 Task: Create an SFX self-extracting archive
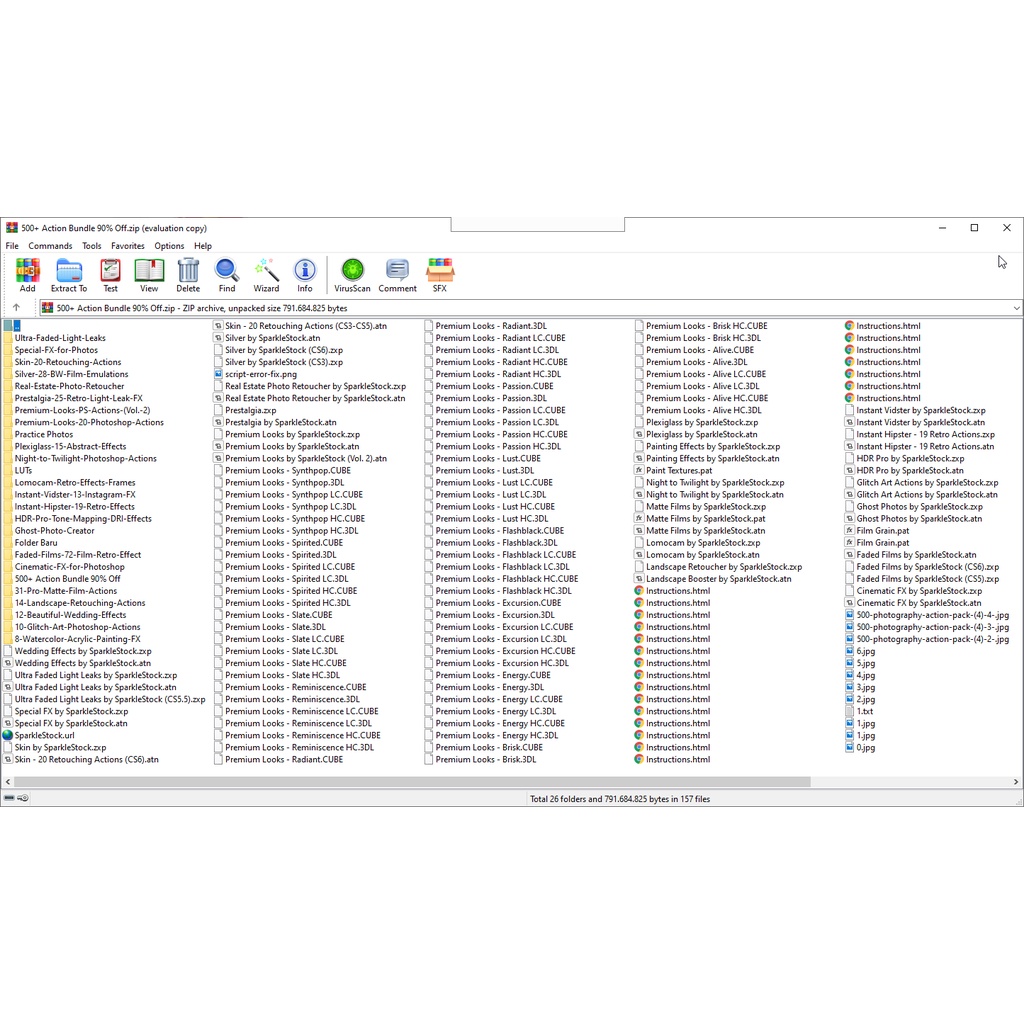pyautogui.click(x=440, y=274)
